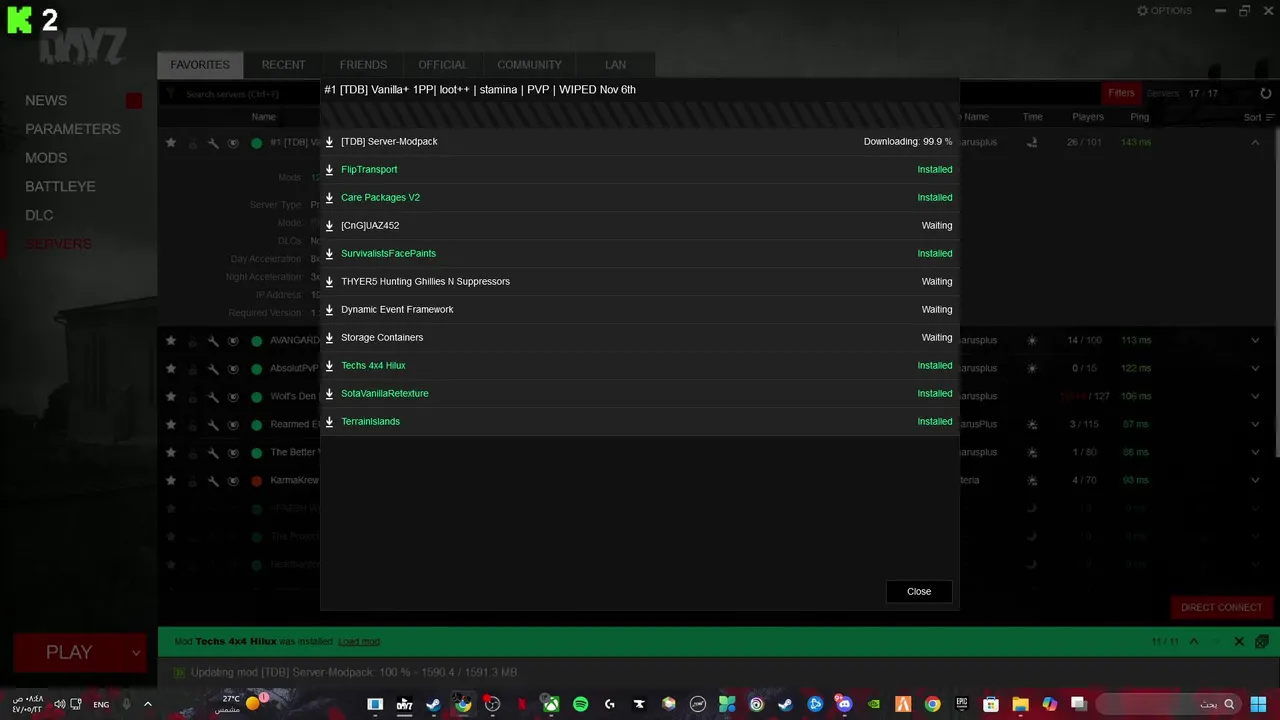Viewport: 1280px width, 720px height.
Task: Toggle favorite star on AVANGARD server
Action: click(171, 341)
